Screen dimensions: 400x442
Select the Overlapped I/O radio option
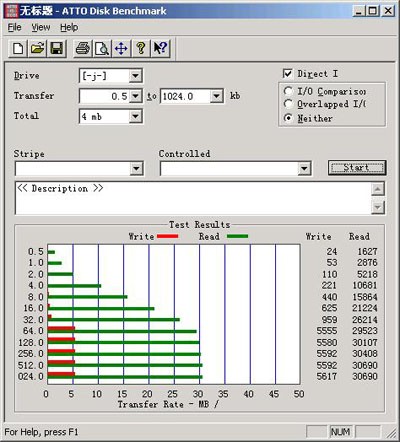coord(288,104)
